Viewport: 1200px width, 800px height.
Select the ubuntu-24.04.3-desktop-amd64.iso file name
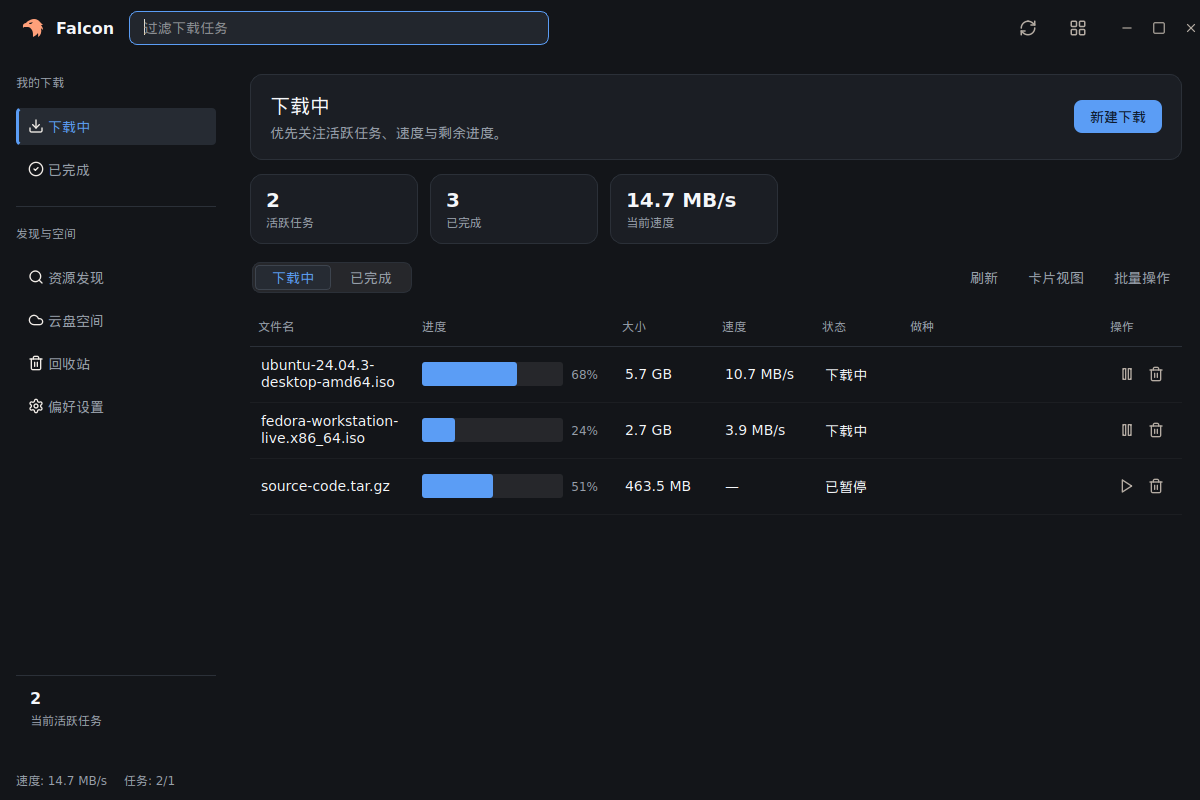(x=328, y=373)
